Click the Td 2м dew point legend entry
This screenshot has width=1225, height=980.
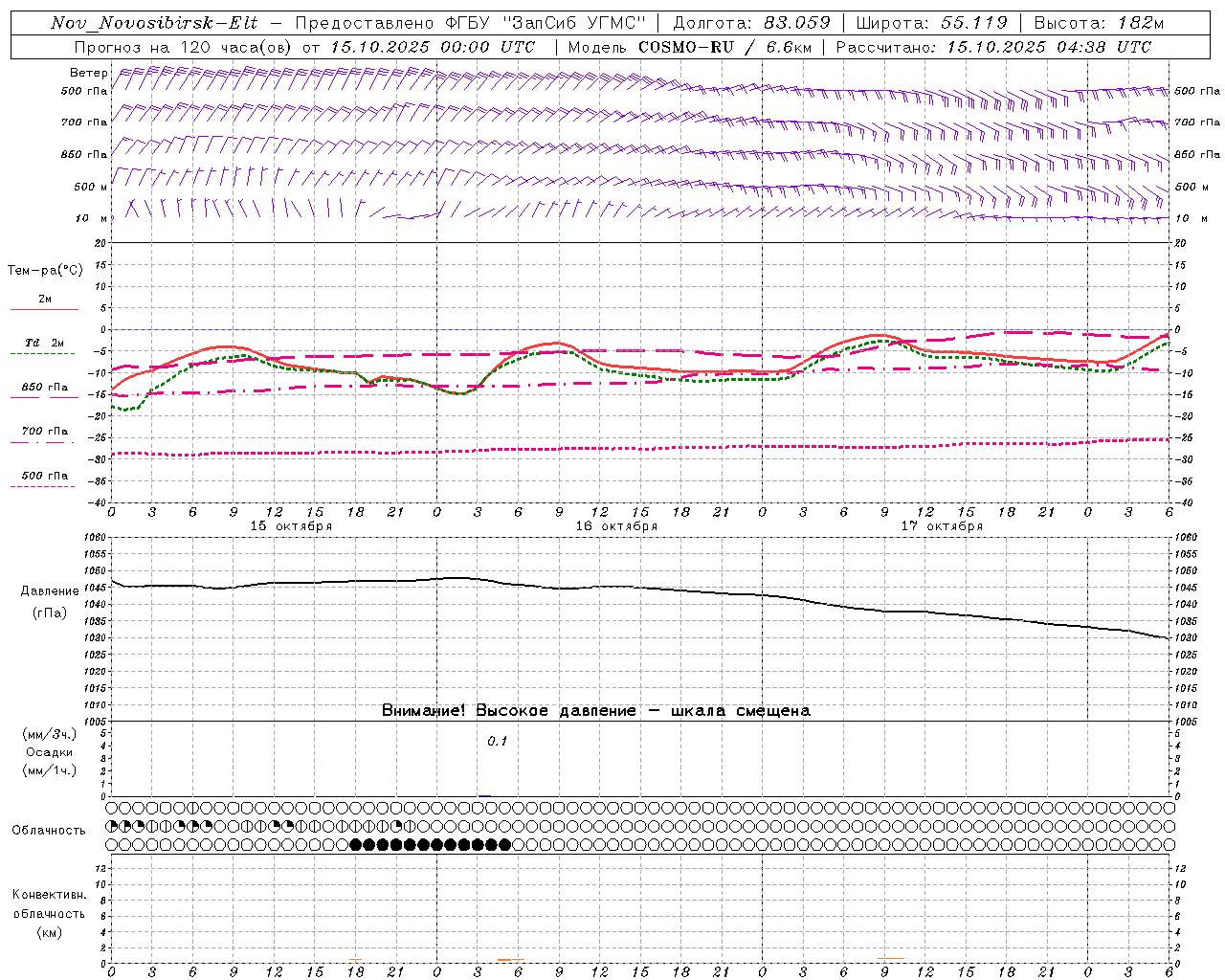(x=45, y=343)
